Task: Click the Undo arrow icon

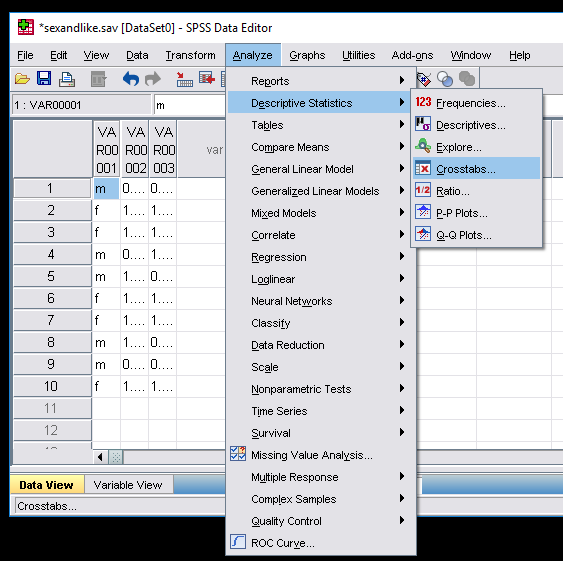Action: point(131,79)
